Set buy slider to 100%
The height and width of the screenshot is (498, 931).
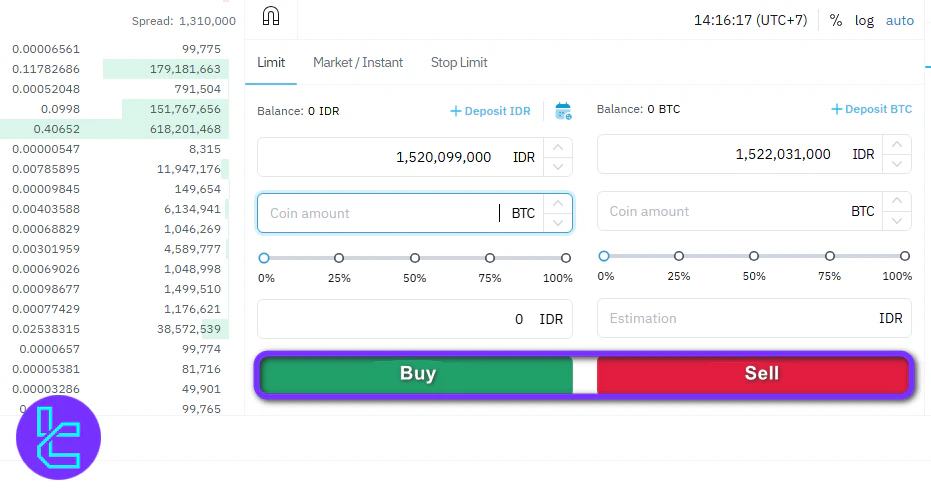pyautogui.click(x=566, y=258)
